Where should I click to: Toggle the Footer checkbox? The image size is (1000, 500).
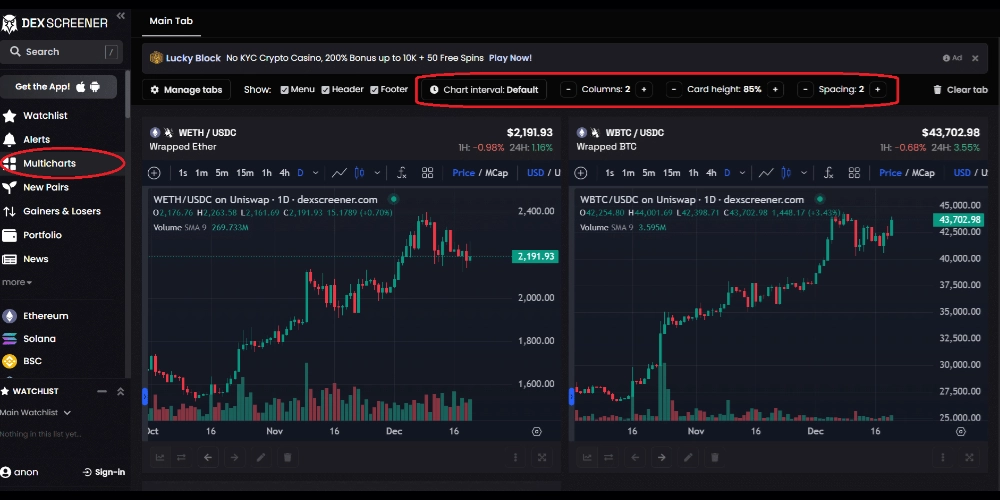coord(374,90)
